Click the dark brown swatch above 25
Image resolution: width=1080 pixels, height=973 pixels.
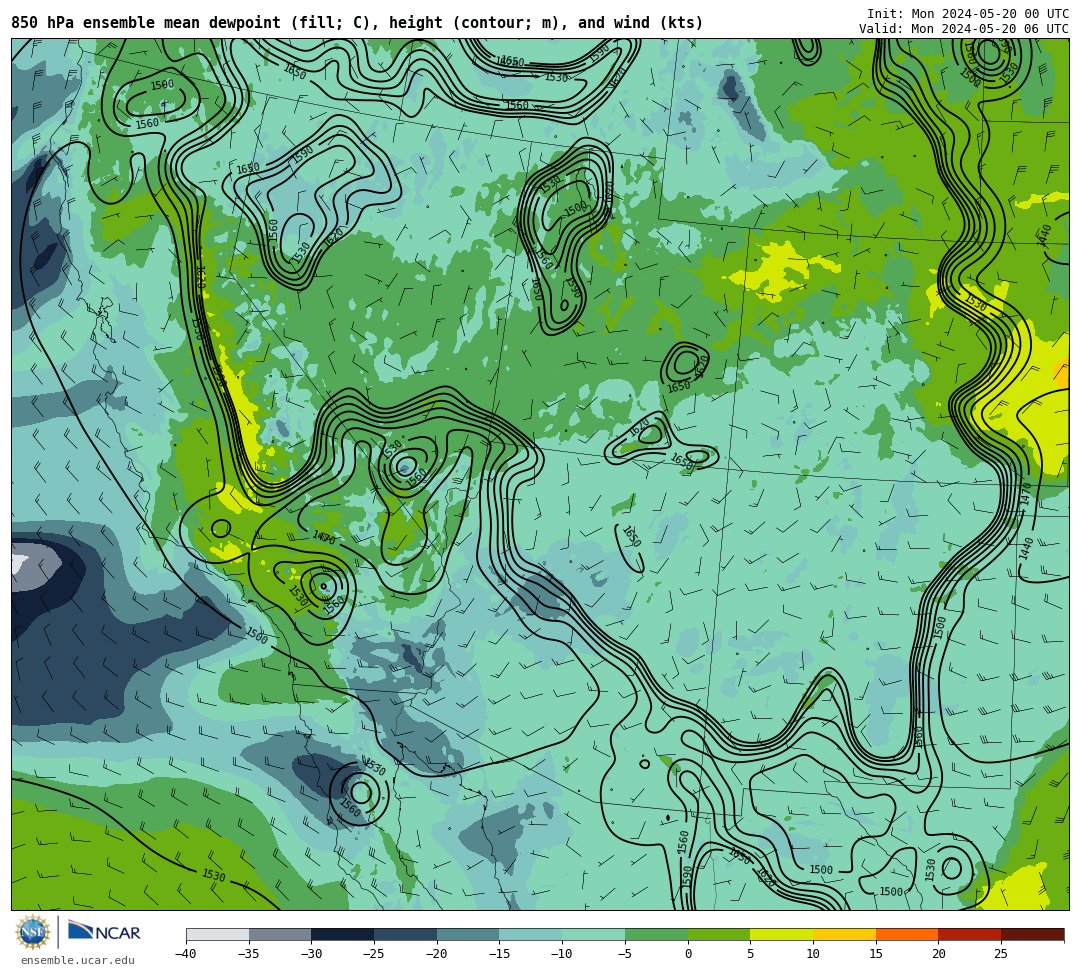coord(1032,934)
